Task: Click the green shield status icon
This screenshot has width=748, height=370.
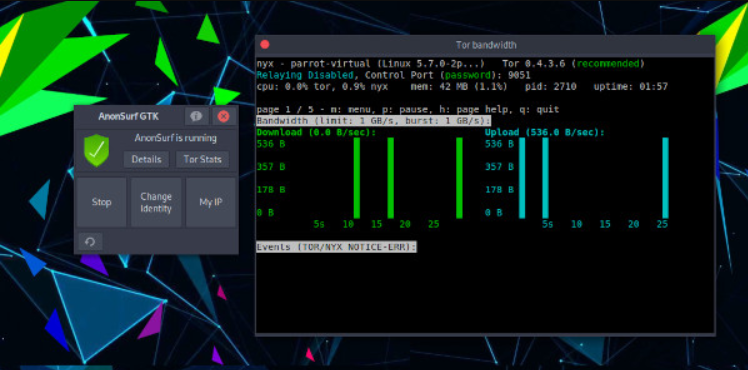Action: click(96, 150)
